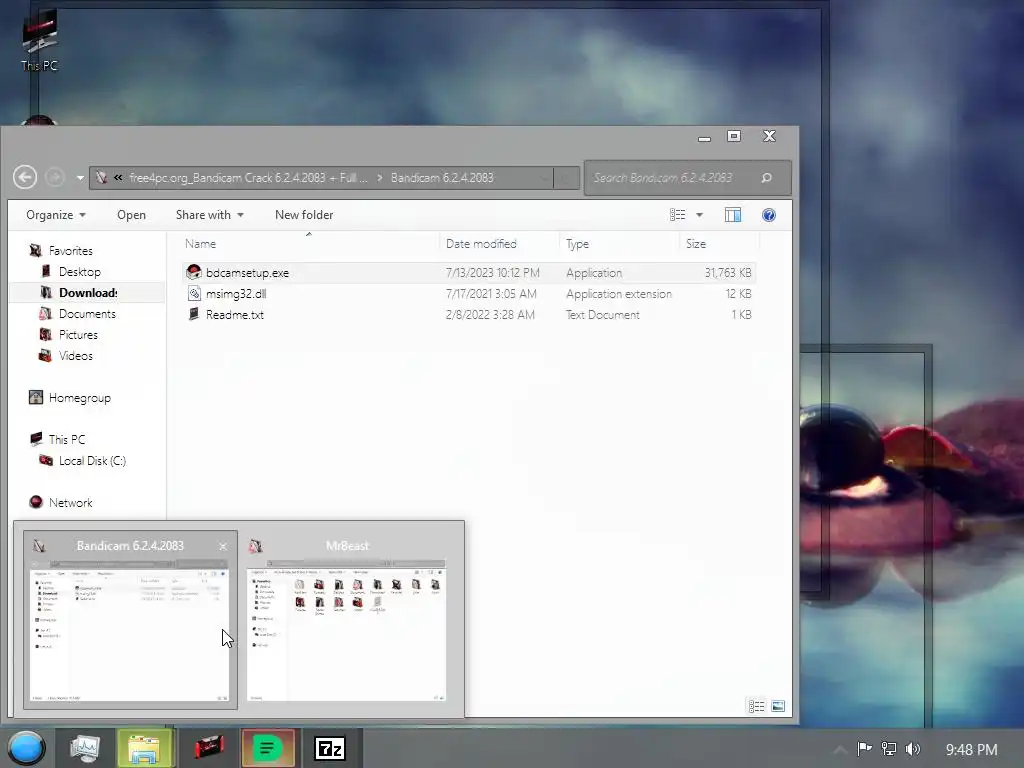Open Local Disk (C:) in navigation pane
1024x768 pixels.
92,460
